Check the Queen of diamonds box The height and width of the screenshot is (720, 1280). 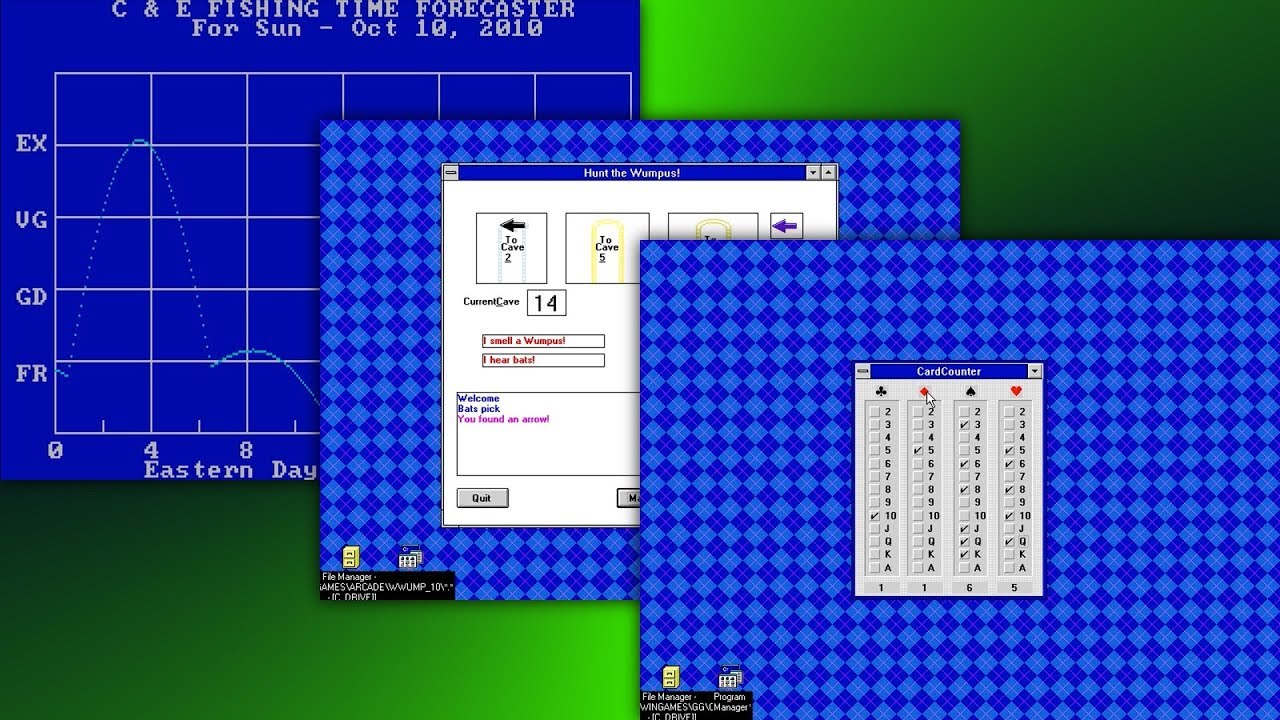click(x=918, y=542)
